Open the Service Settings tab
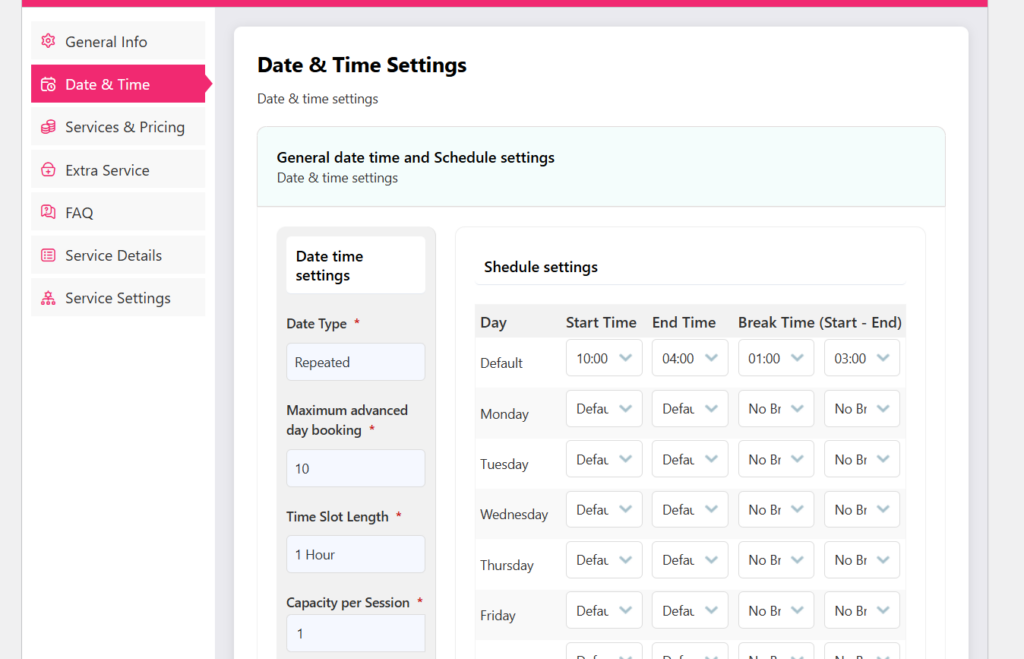This screenshot has width=1024, height=659. click(x=118, y=297)
